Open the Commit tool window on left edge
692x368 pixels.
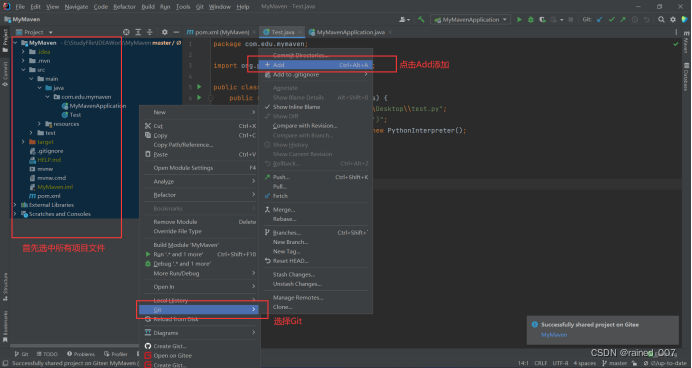5,74
